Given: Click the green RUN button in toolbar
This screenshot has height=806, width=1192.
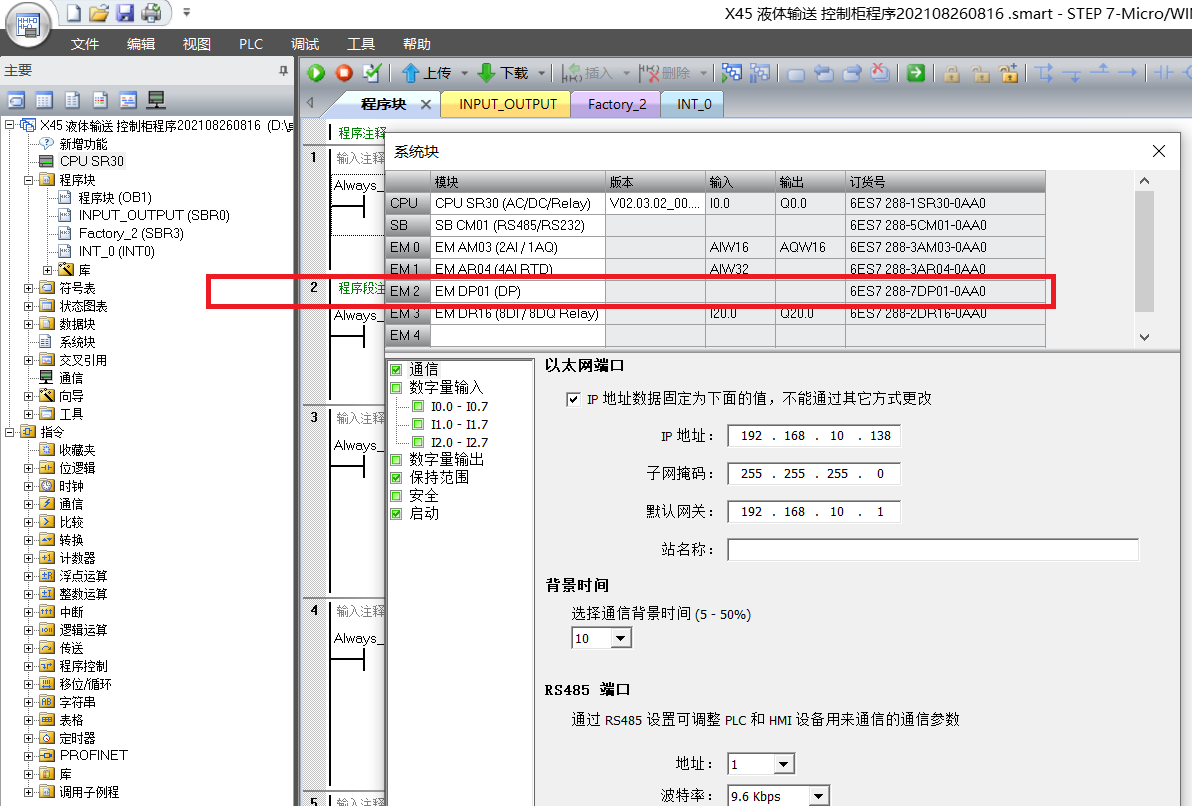Looking at the screenshot, I should 316,73.
